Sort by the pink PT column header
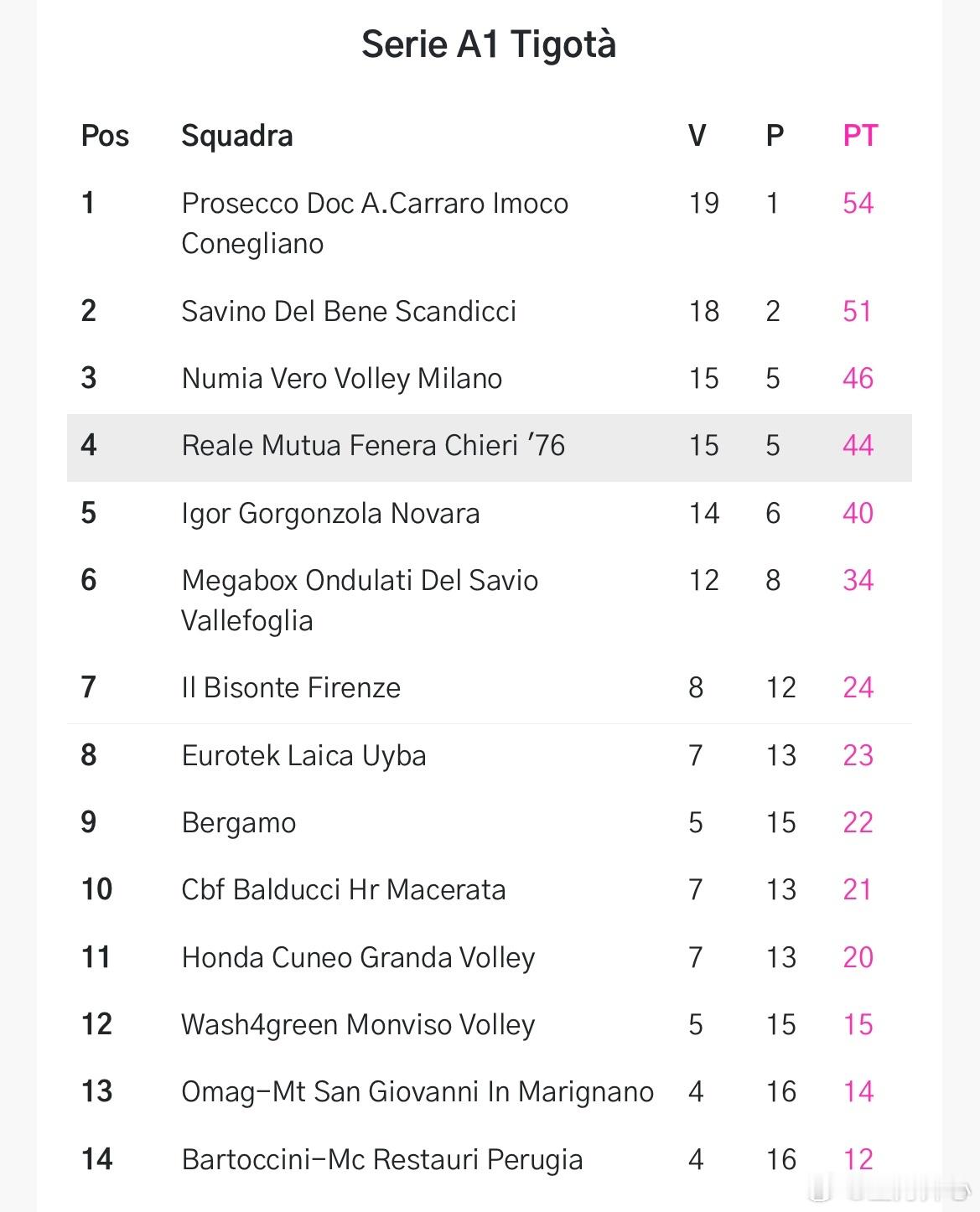 click(859, 136)
